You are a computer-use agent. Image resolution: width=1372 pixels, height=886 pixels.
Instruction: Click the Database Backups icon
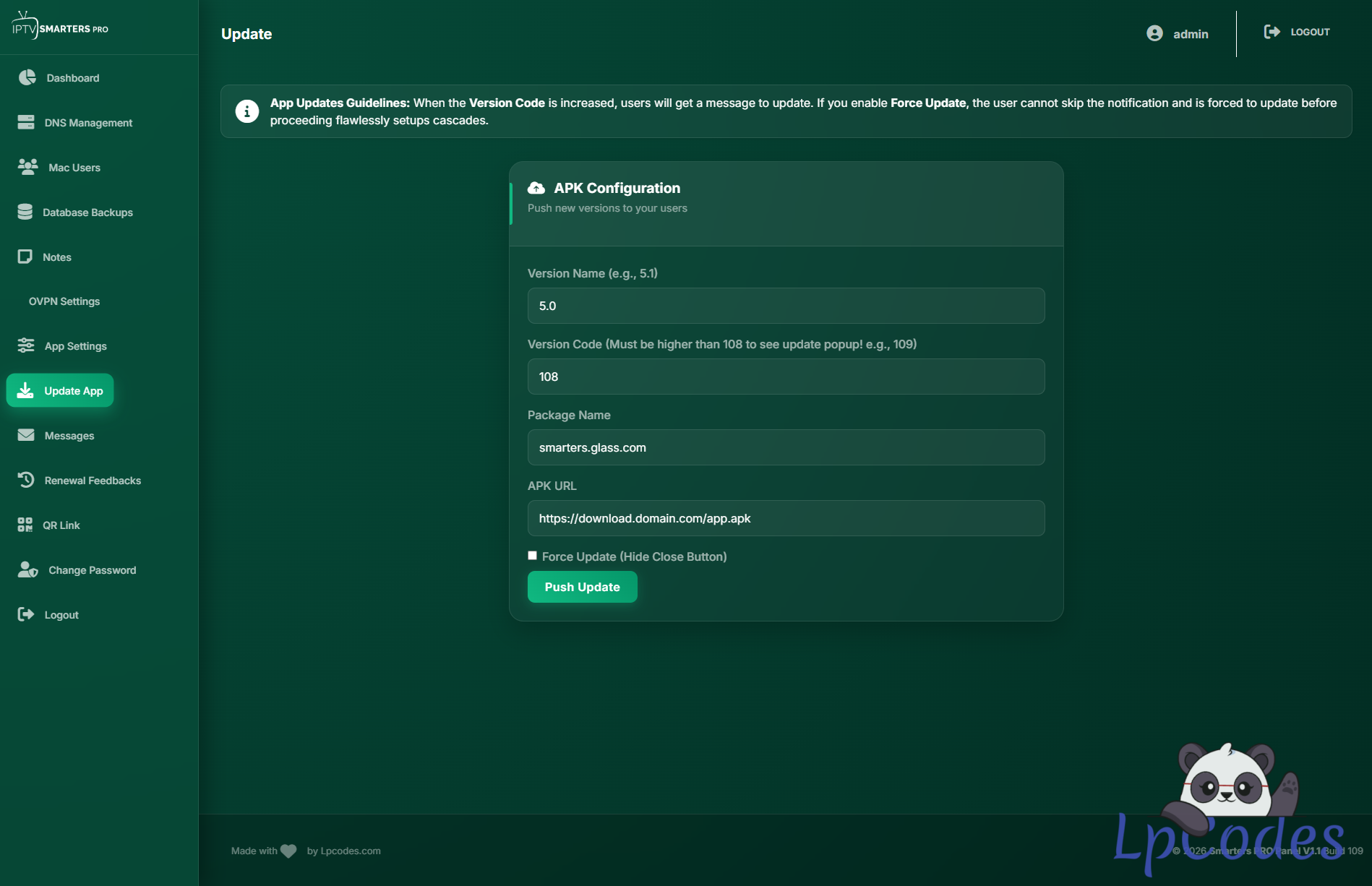(25, 212)
